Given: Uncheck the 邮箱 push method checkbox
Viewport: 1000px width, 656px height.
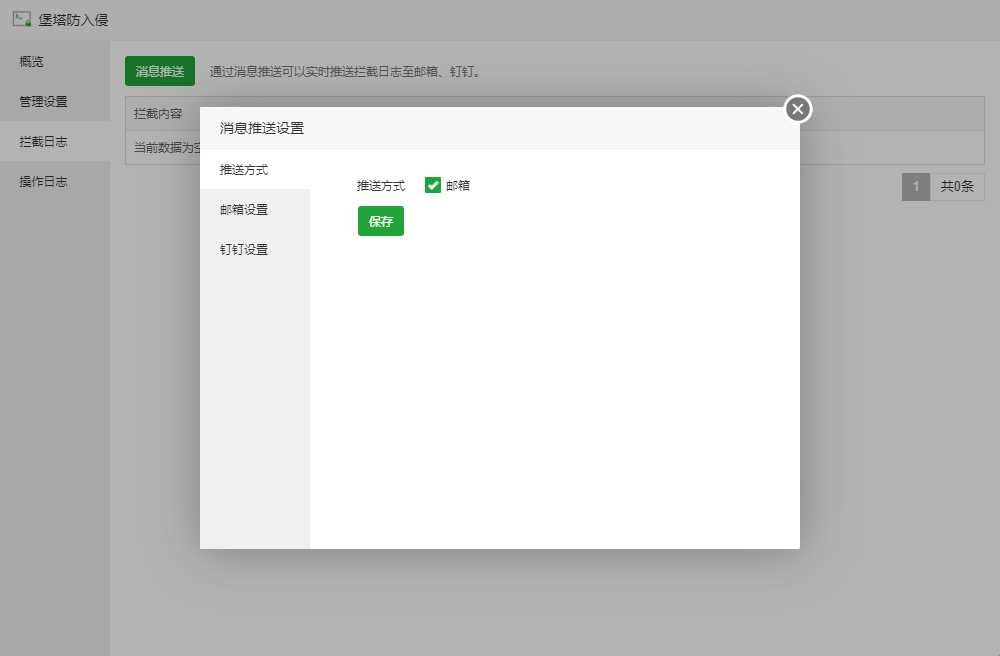Looking at the screenshot, I should click(x=433, y=185).
